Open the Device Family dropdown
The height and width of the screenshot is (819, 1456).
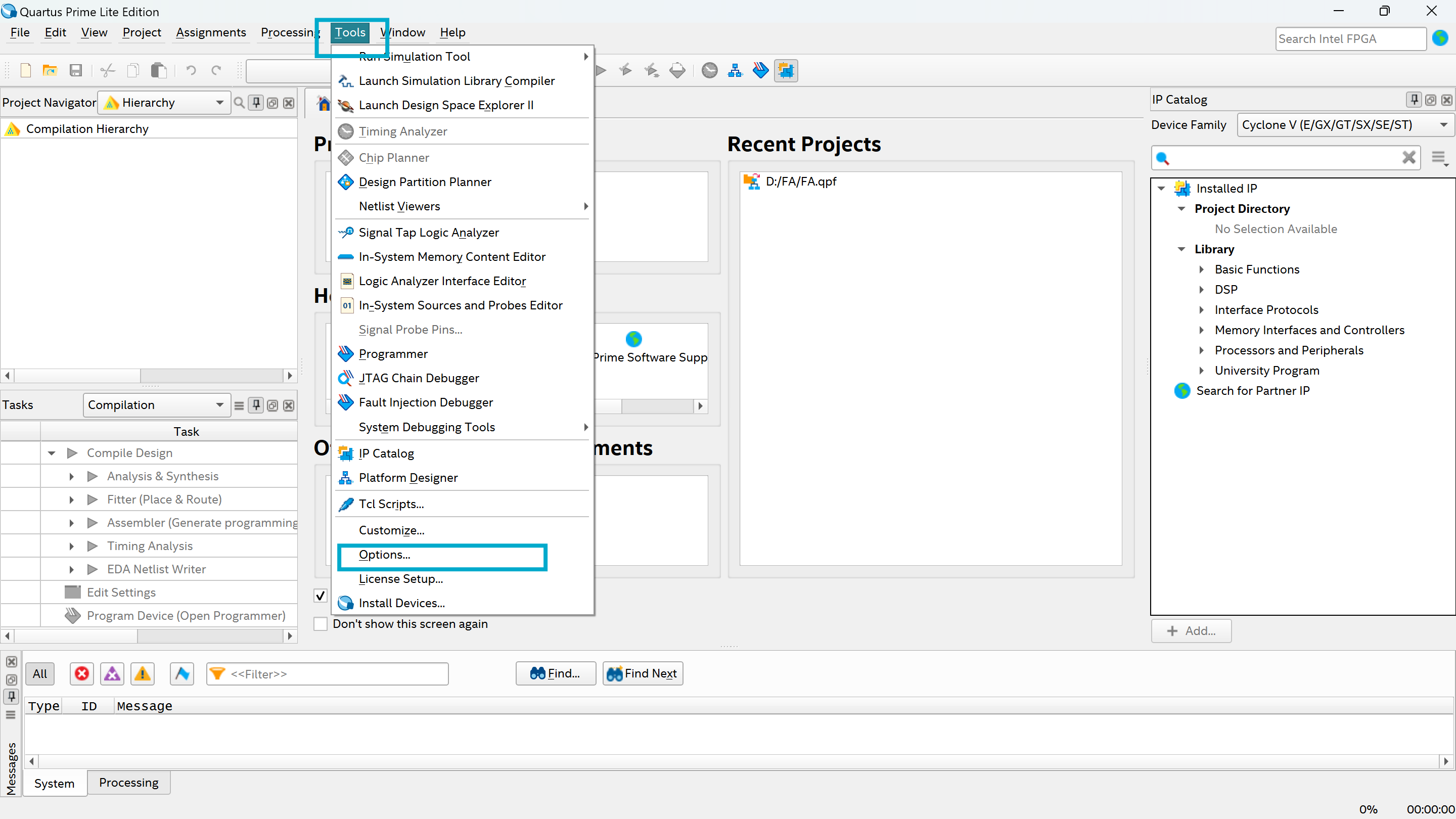(x=1345, y=125)
